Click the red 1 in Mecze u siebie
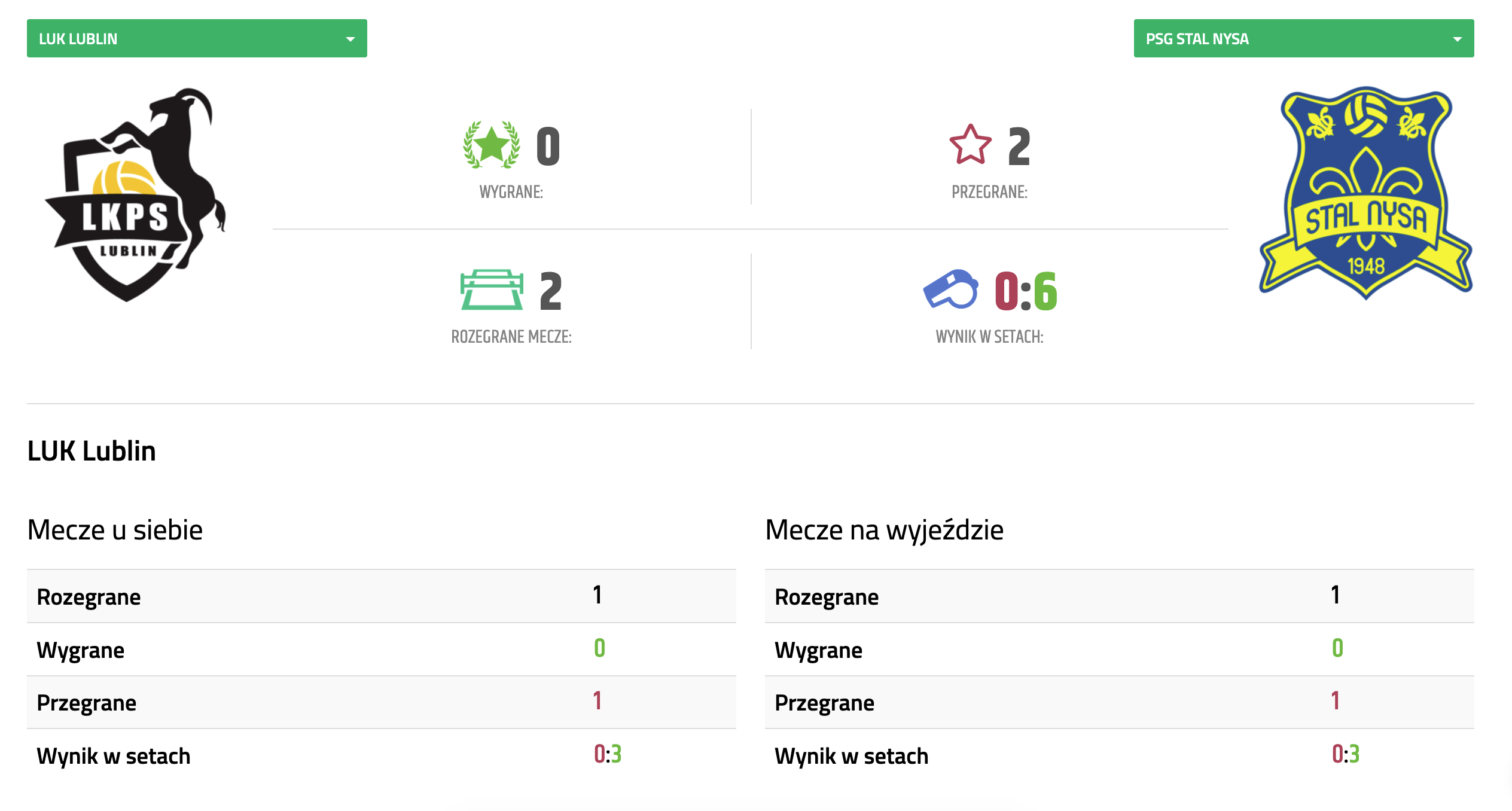1512x811 pixels. 598,700
